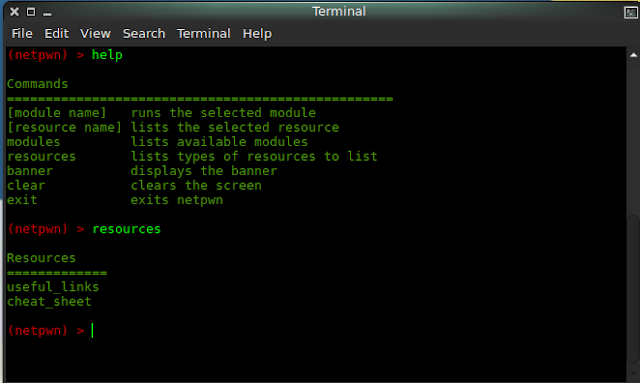Screen dimensions: 640x383
Task: Click the vertical scrollbar thumb
Action: (633, 290)
